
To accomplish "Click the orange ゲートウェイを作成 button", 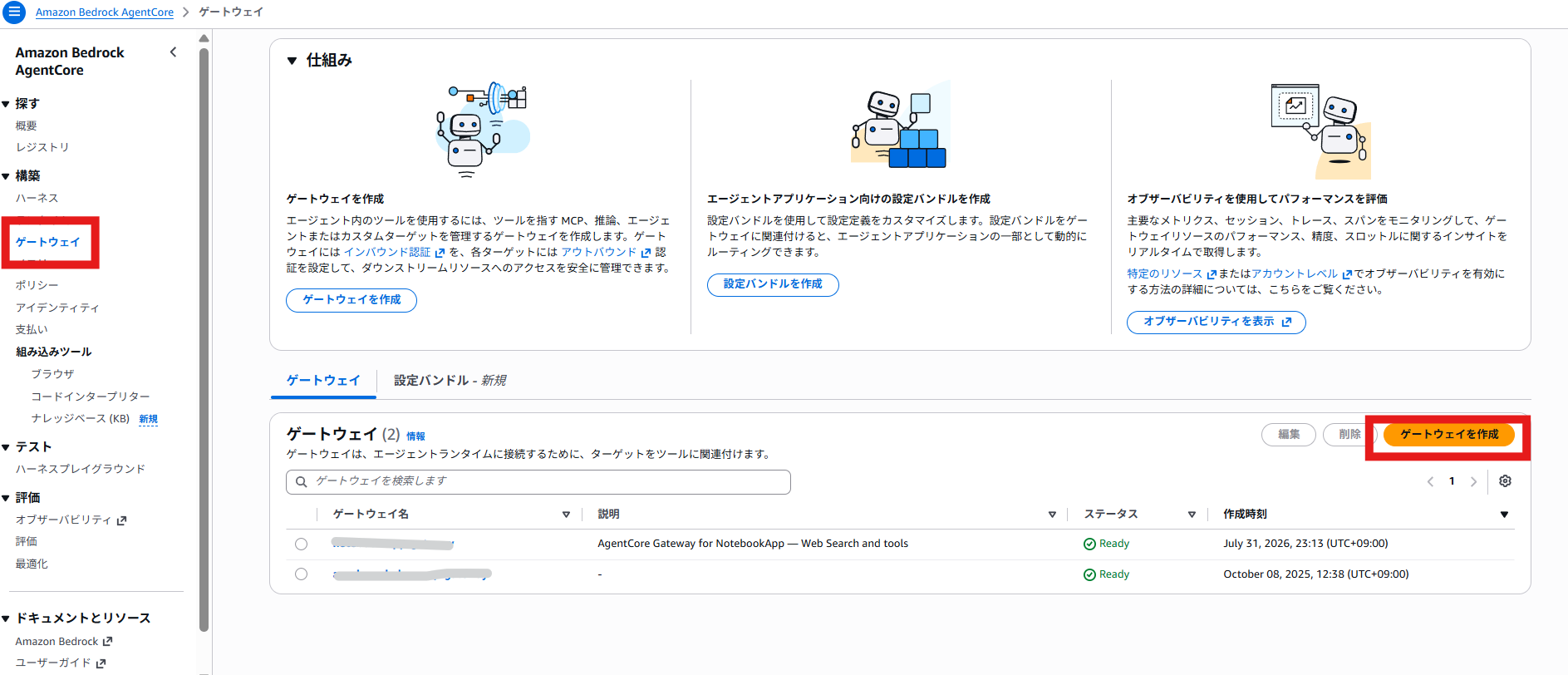I will (x=1449, y=435).
